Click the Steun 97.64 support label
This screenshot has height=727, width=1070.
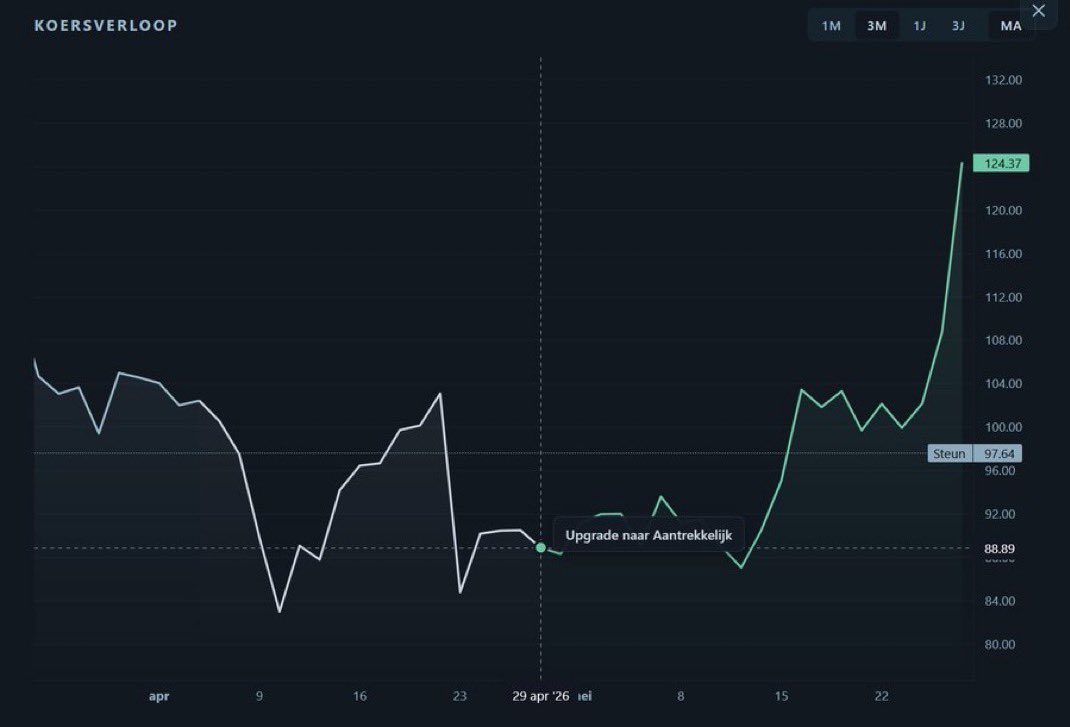[975, 453]
